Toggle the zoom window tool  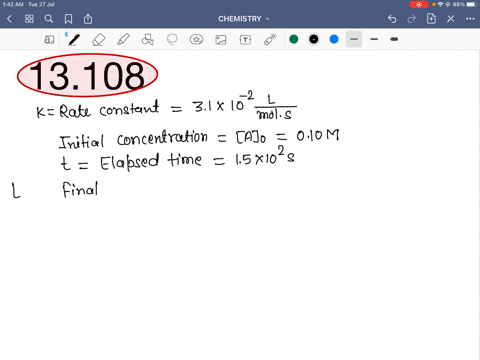tap(49, 40)
